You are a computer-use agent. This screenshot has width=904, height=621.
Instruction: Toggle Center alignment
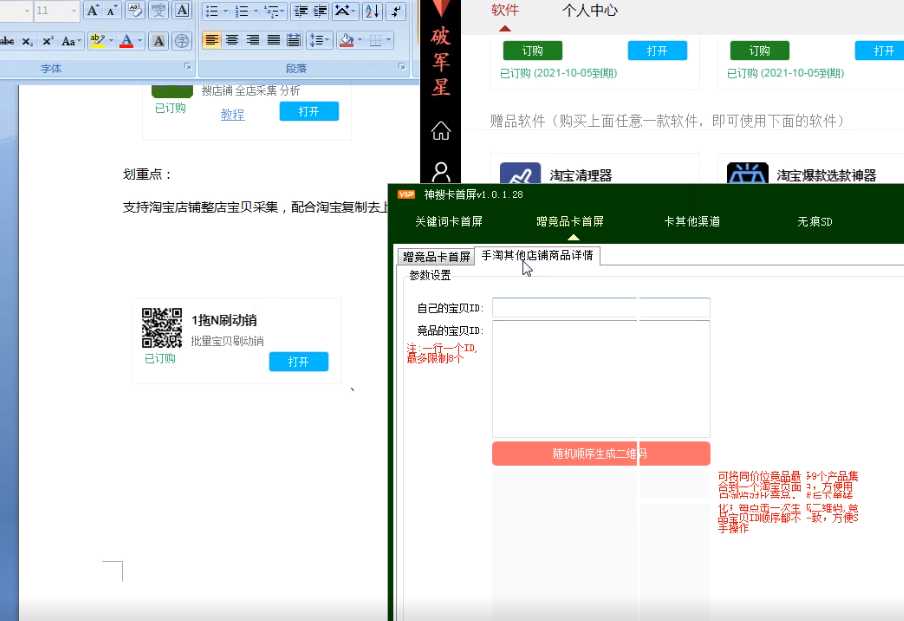coord(232,40)
